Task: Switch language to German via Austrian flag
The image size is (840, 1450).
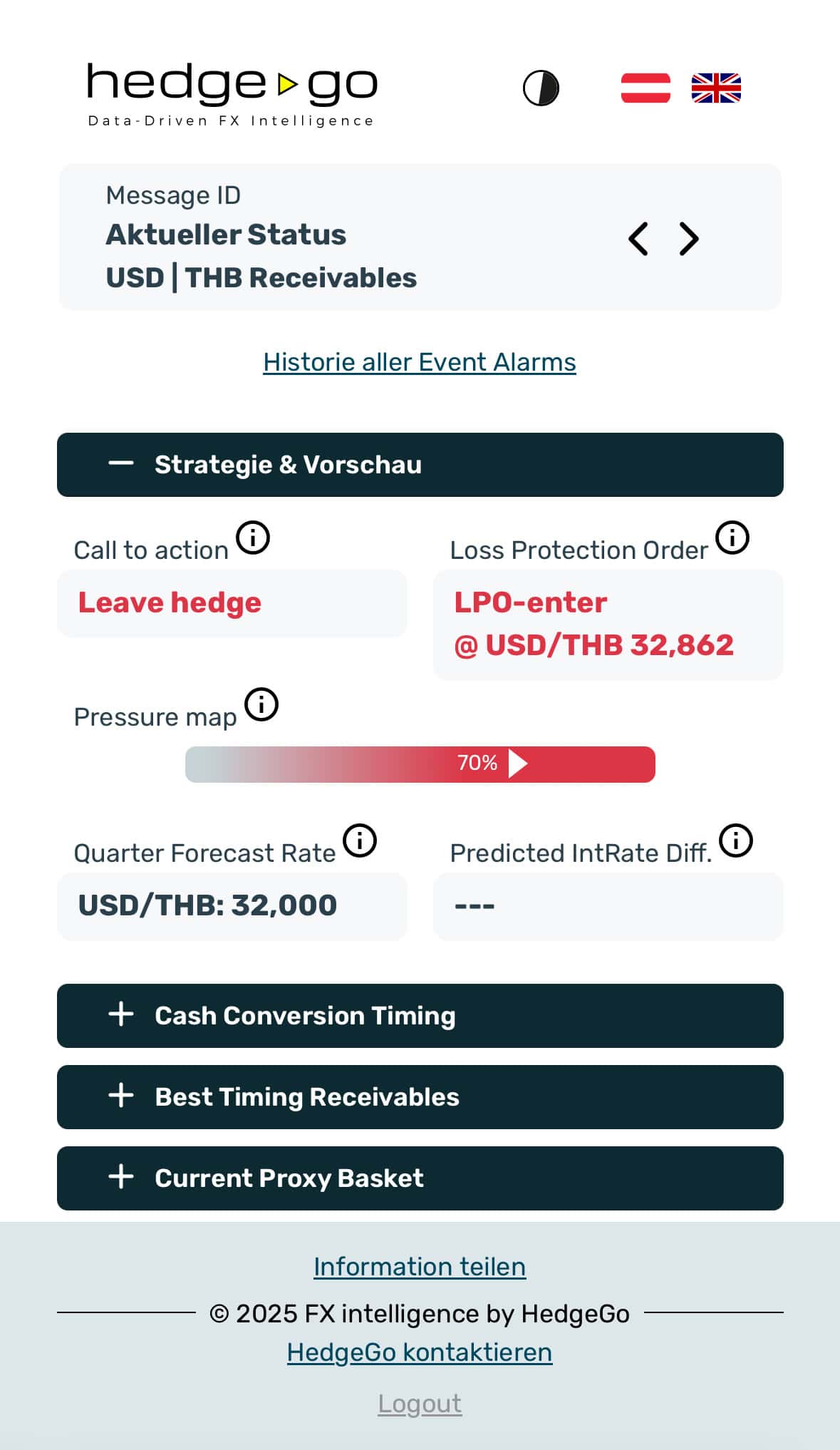Action: coord(645,88)
